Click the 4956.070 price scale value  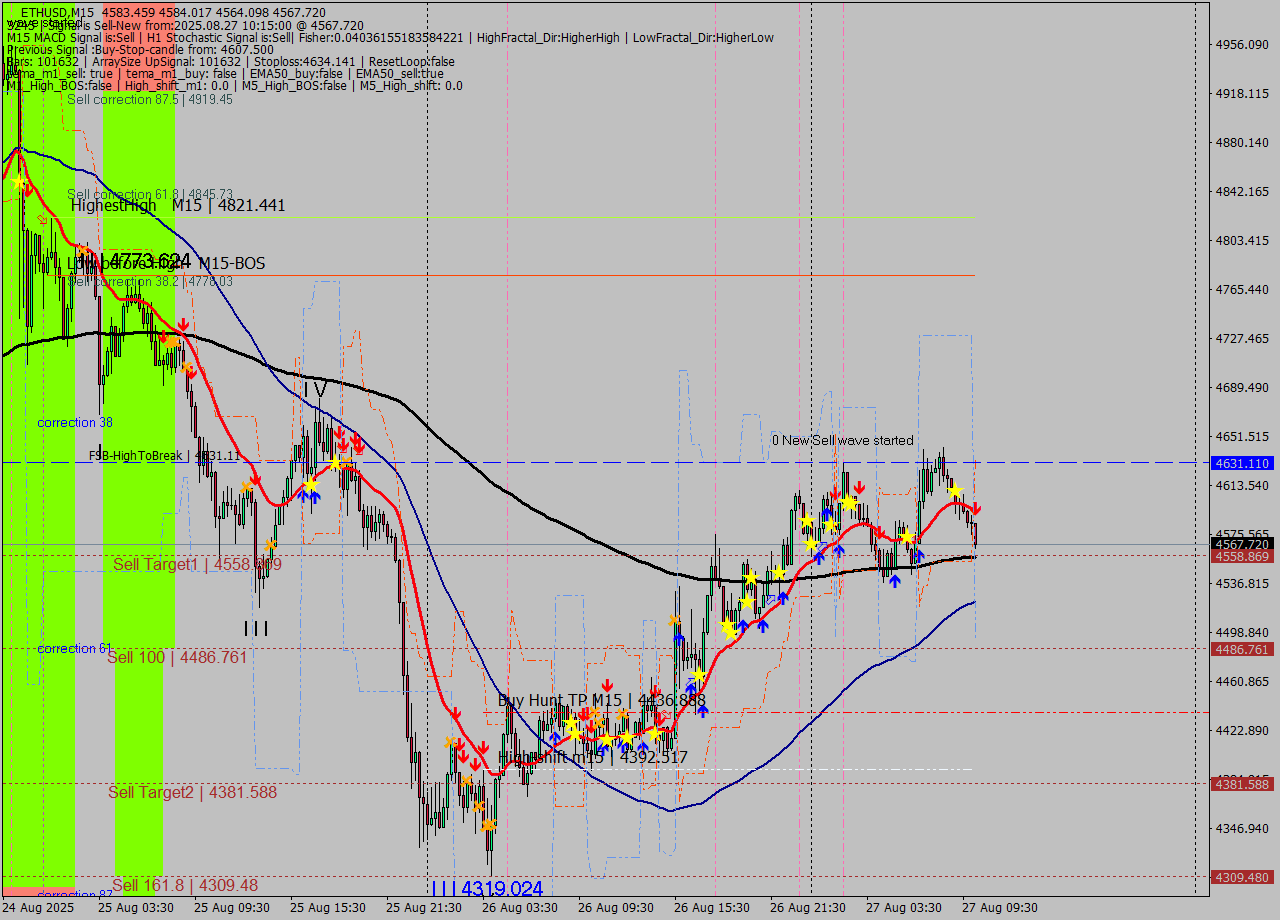click(1241, 45)
